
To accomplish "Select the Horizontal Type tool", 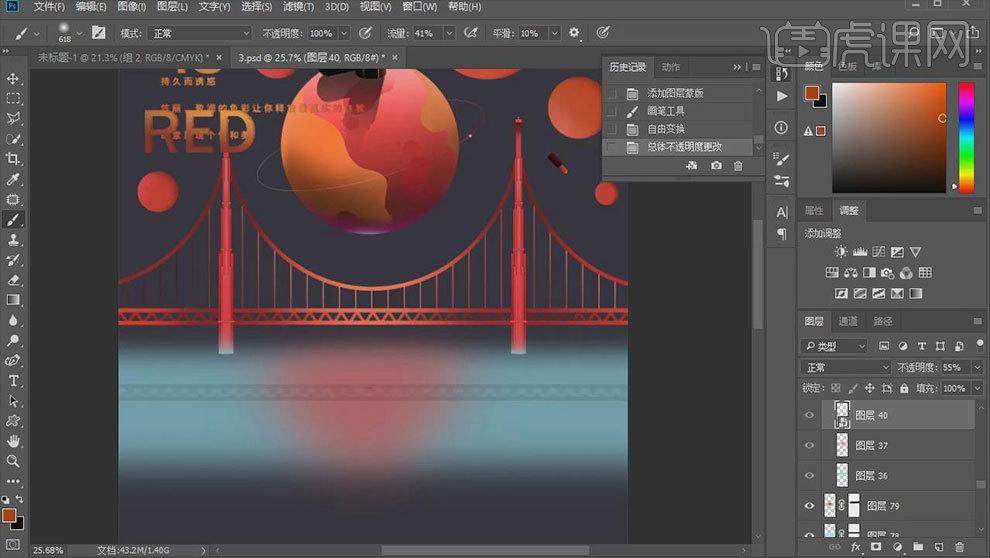I will tap(13, 381).
